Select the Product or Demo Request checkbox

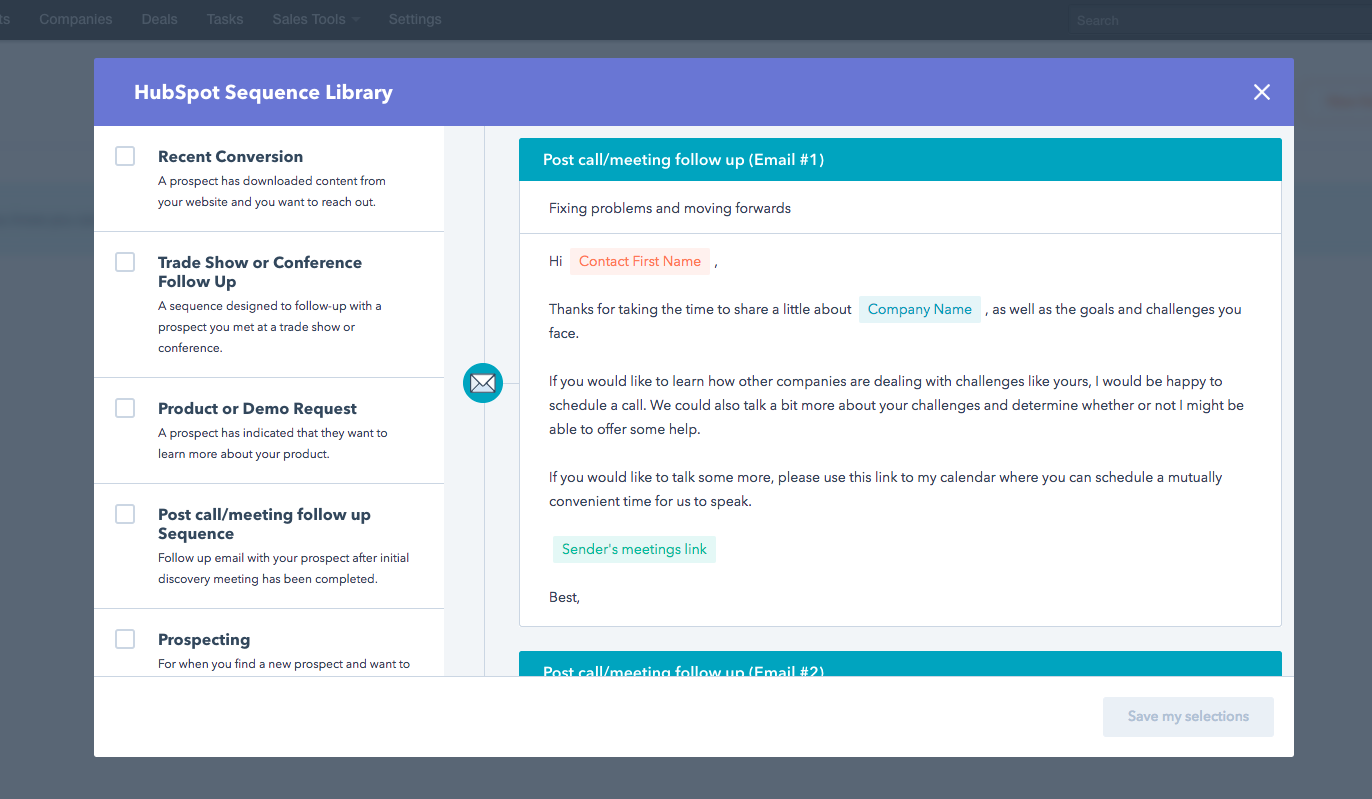[x=125, y=408]
